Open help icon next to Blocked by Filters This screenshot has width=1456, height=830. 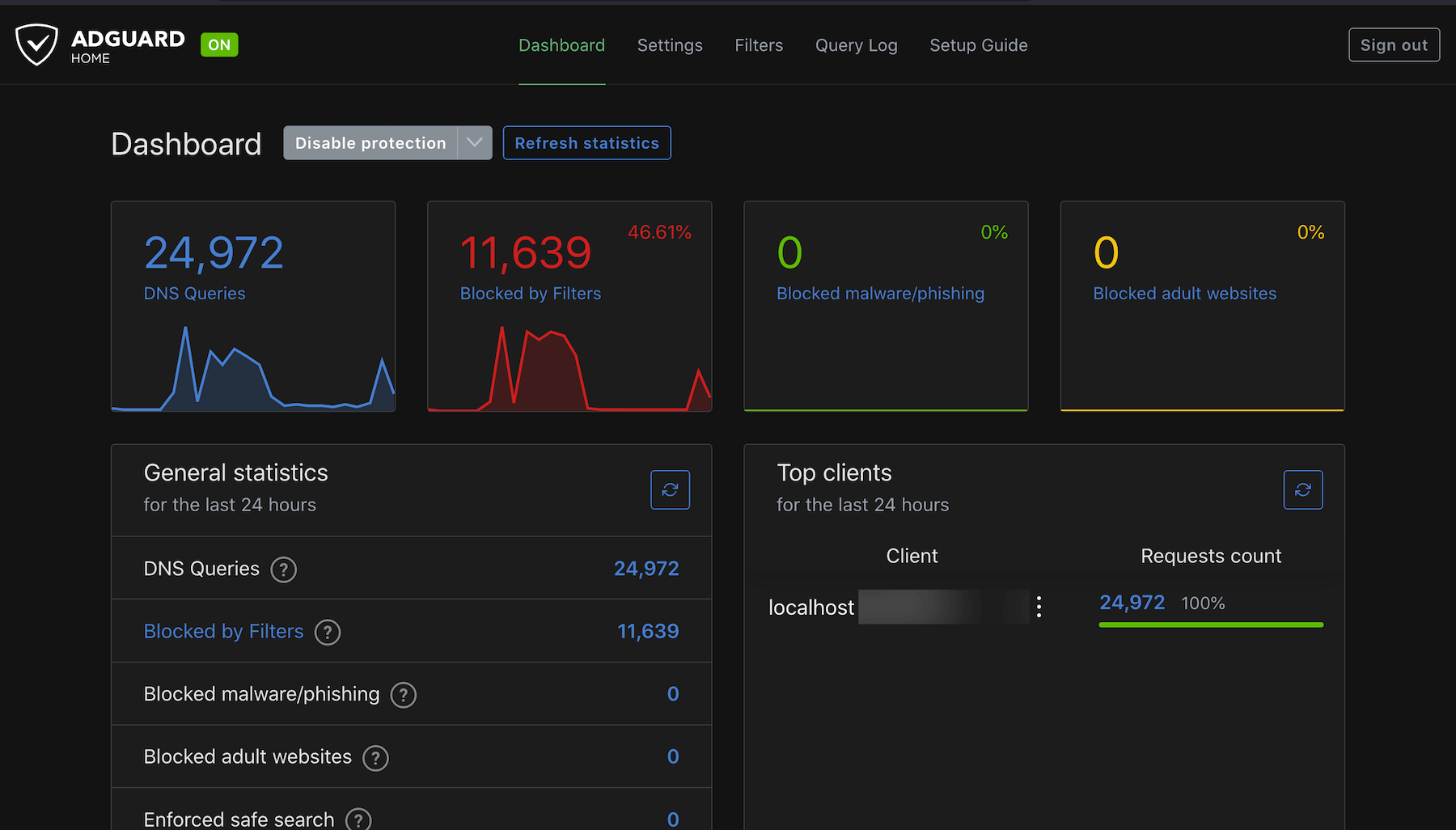tap(328, 632)
